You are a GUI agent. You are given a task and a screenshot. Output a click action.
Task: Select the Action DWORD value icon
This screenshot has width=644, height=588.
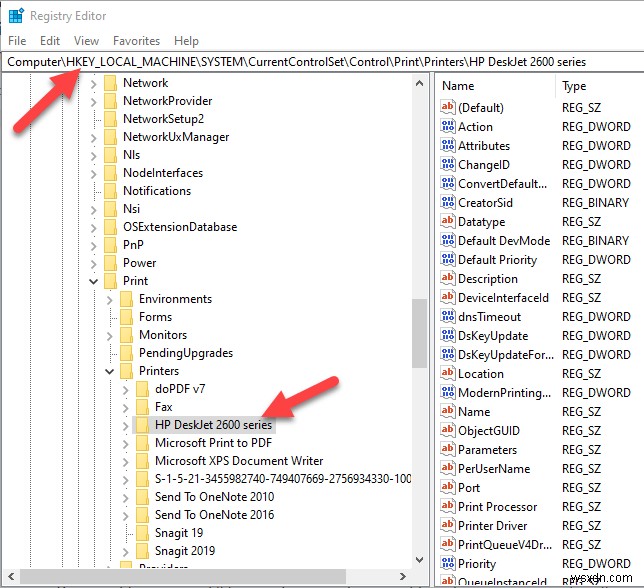448,126
